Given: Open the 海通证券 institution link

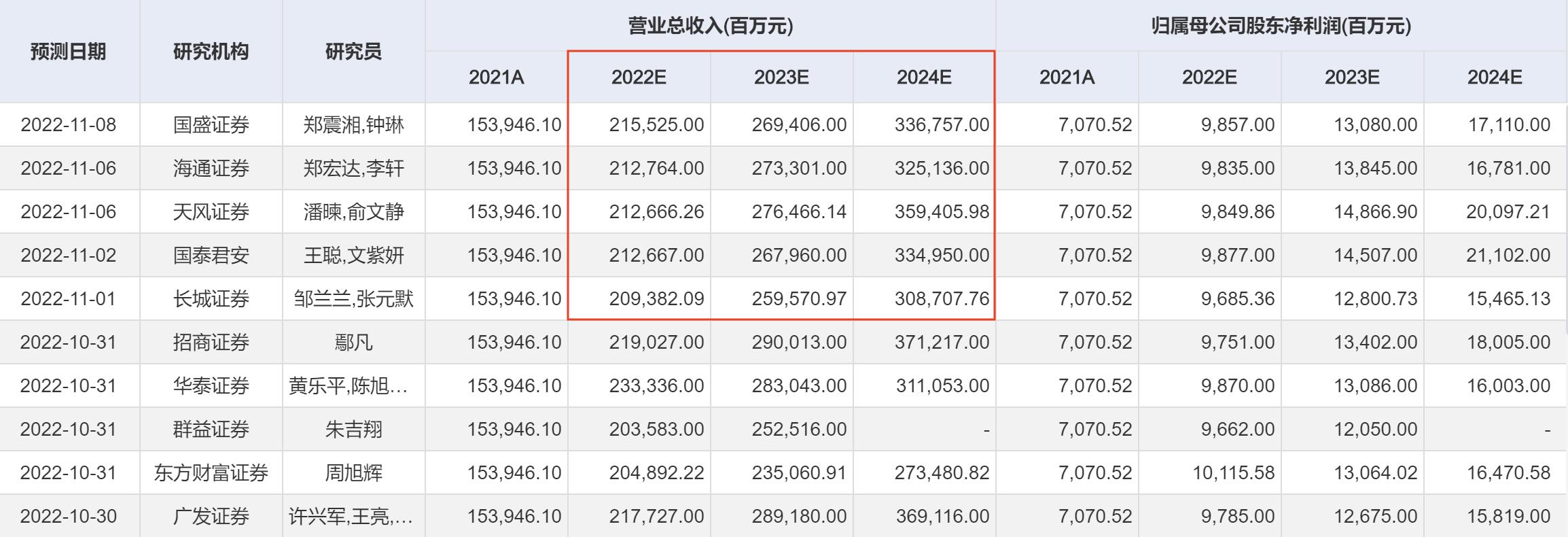Looking at the screenshot, I should 211,169.
